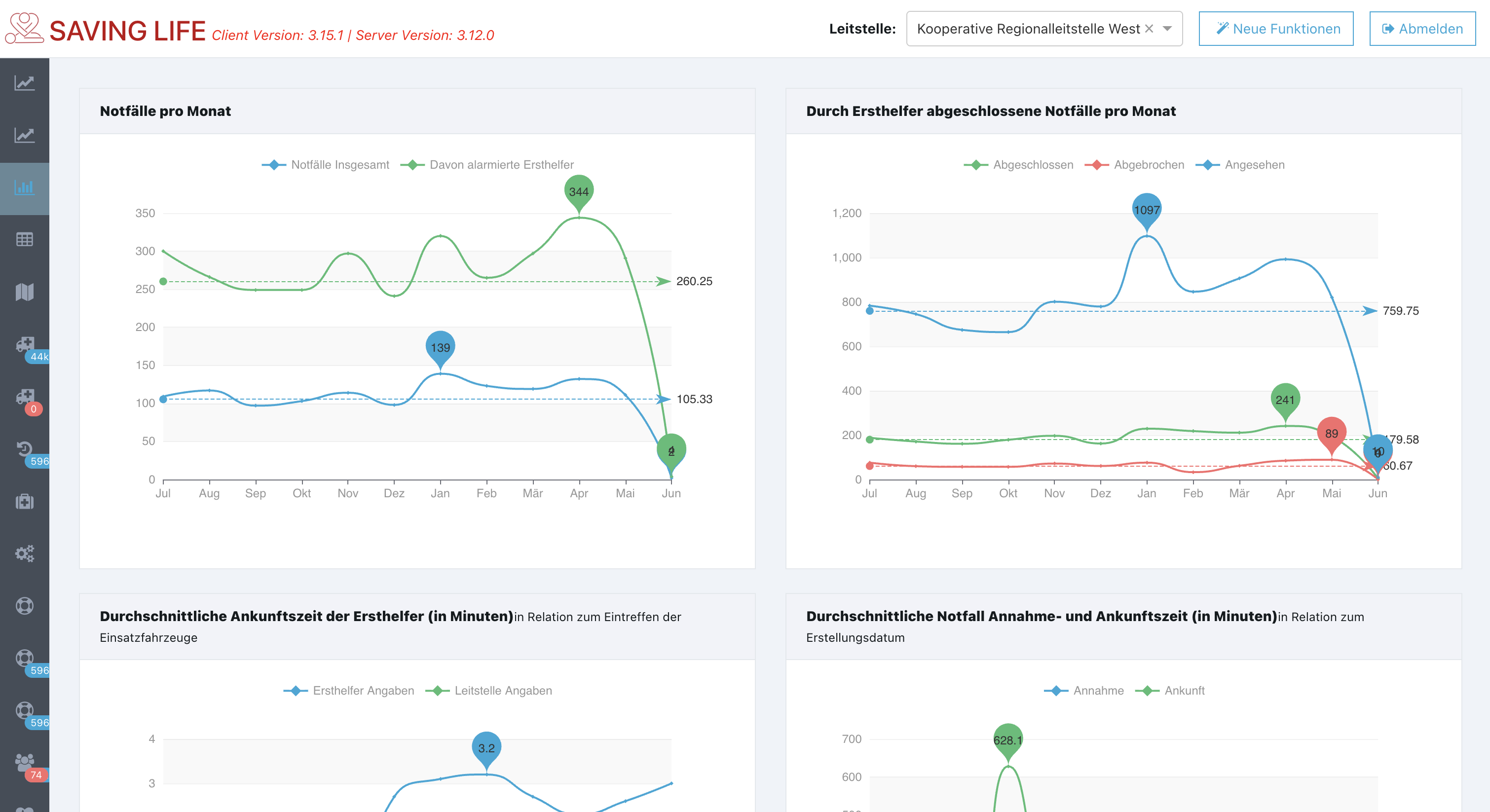The width and height of the screenshot is (1490, 812).
Task: Click the Notfälle pro Monat panel heading
Action: pyautogui.click(x=165, y=111)
